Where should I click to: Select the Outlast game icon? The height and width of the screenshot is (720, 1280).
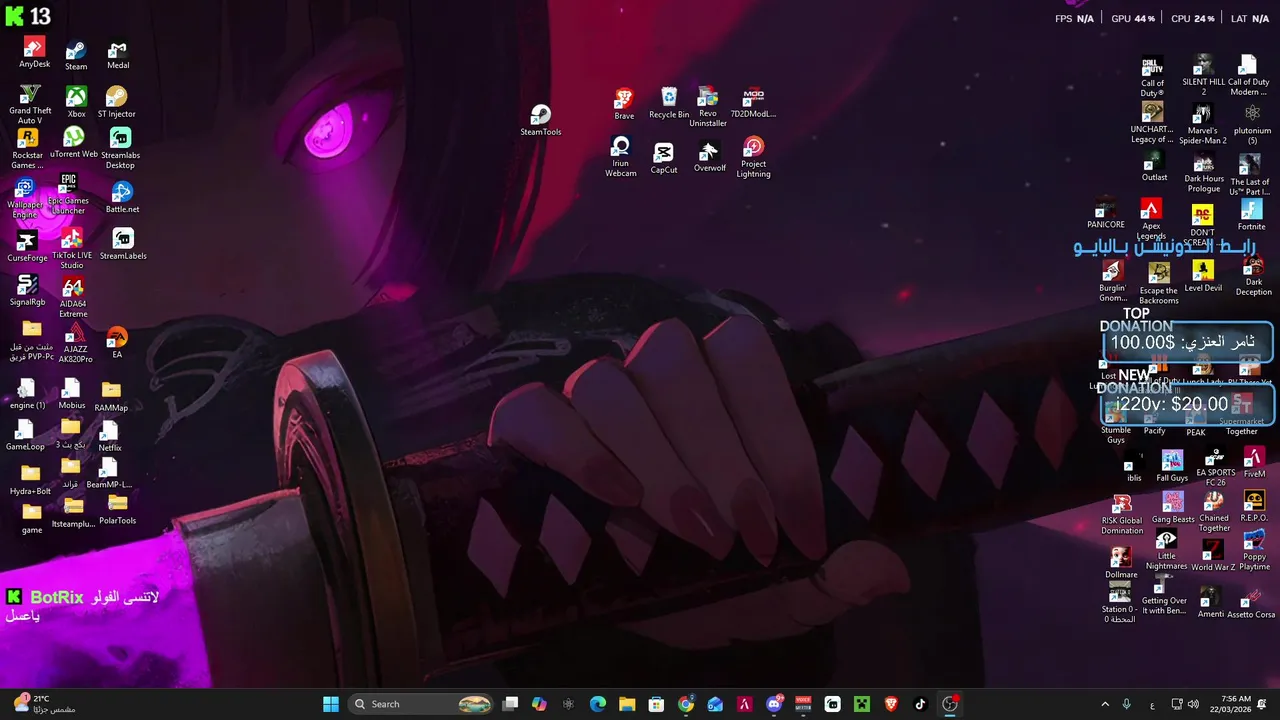pos(1154,168)
